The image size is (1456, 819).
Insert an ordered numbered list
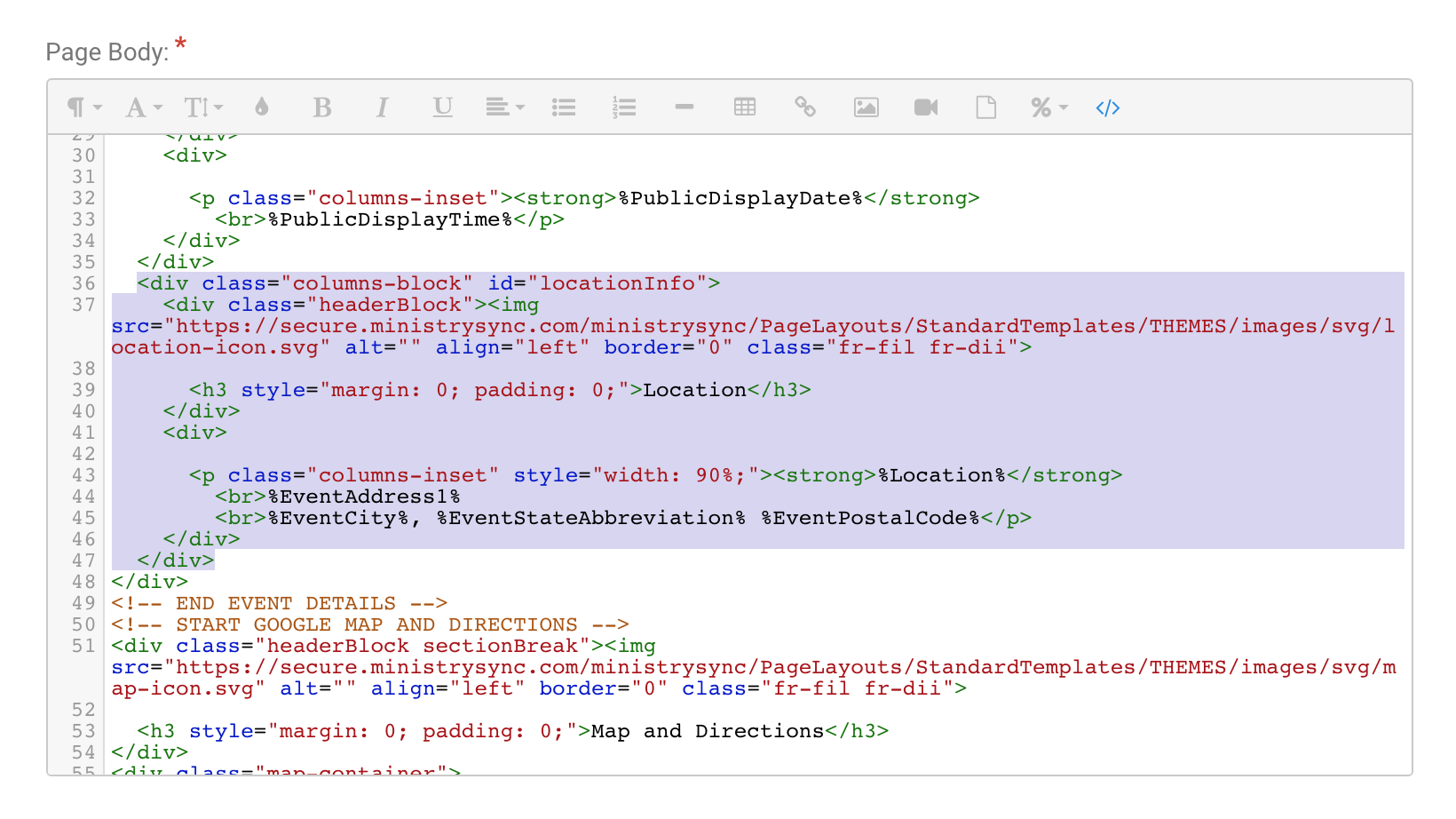(x=624, y=107)
